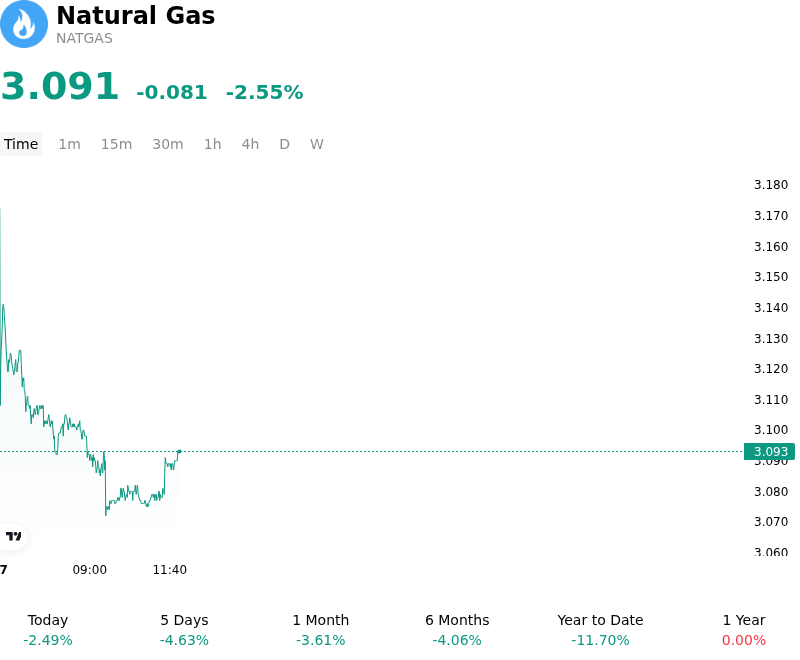The width and height of the screenshot is (800, 660).
Task: Choose the 30m interval
Action: click(x=168, y=144)
